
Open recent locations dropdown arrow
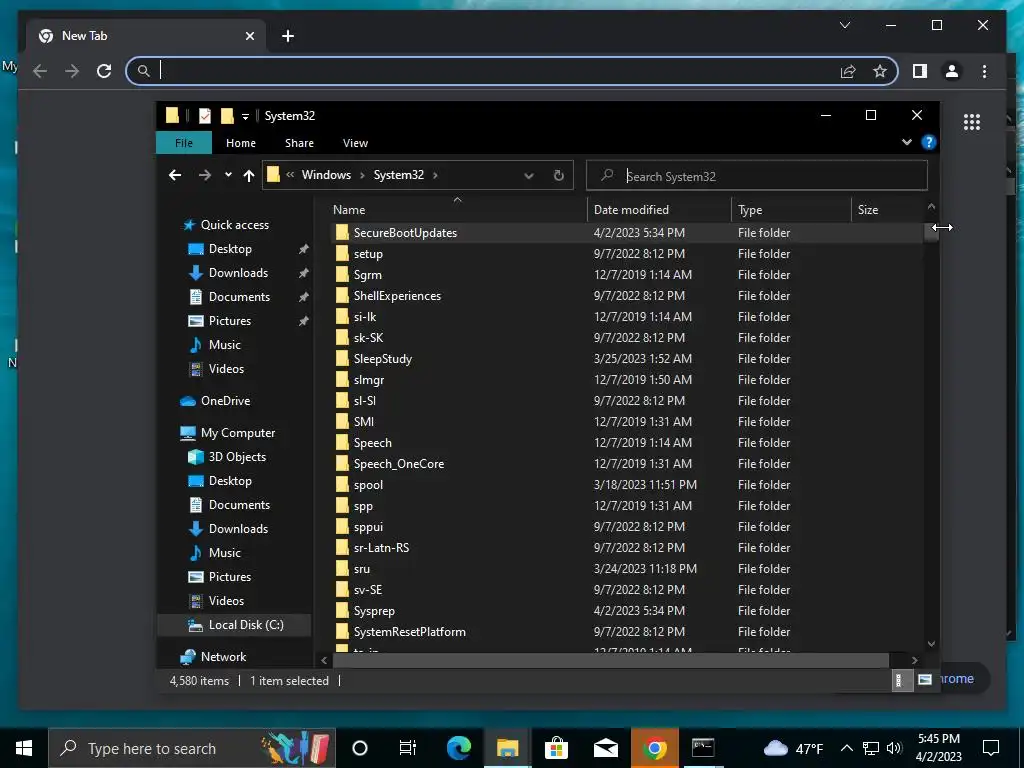point(228,175)
